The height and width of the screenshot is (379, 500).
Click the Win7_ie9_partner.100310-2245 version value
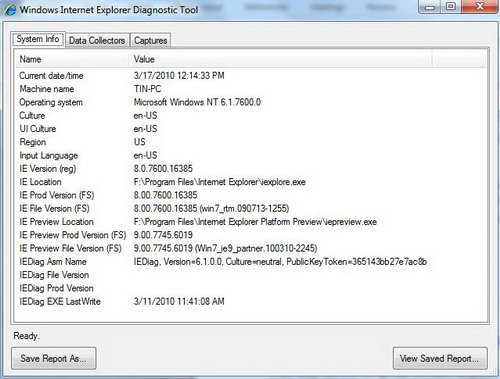pyautogui.click(x=225, y=249)
